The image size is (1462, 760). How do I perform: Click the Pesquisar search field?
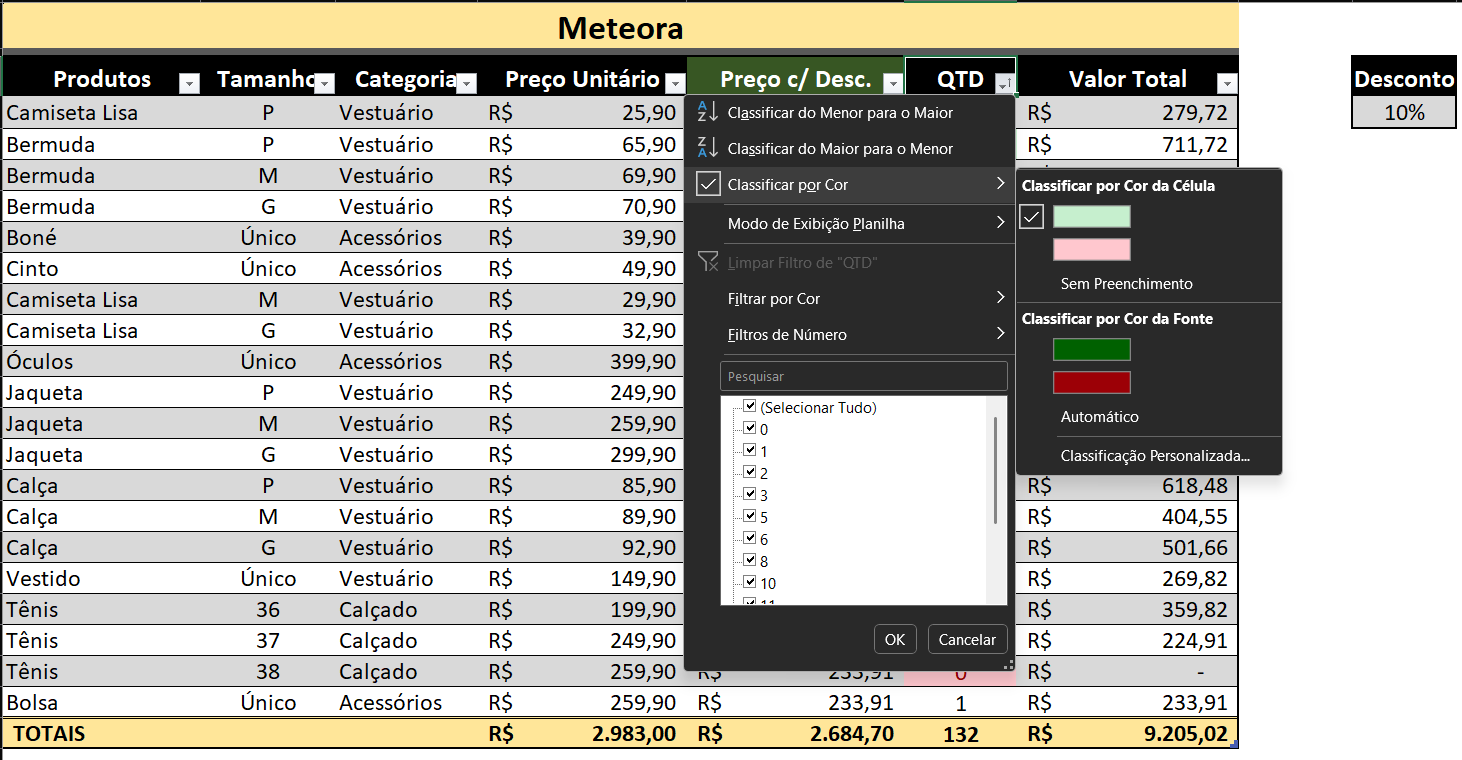[863, 377]
